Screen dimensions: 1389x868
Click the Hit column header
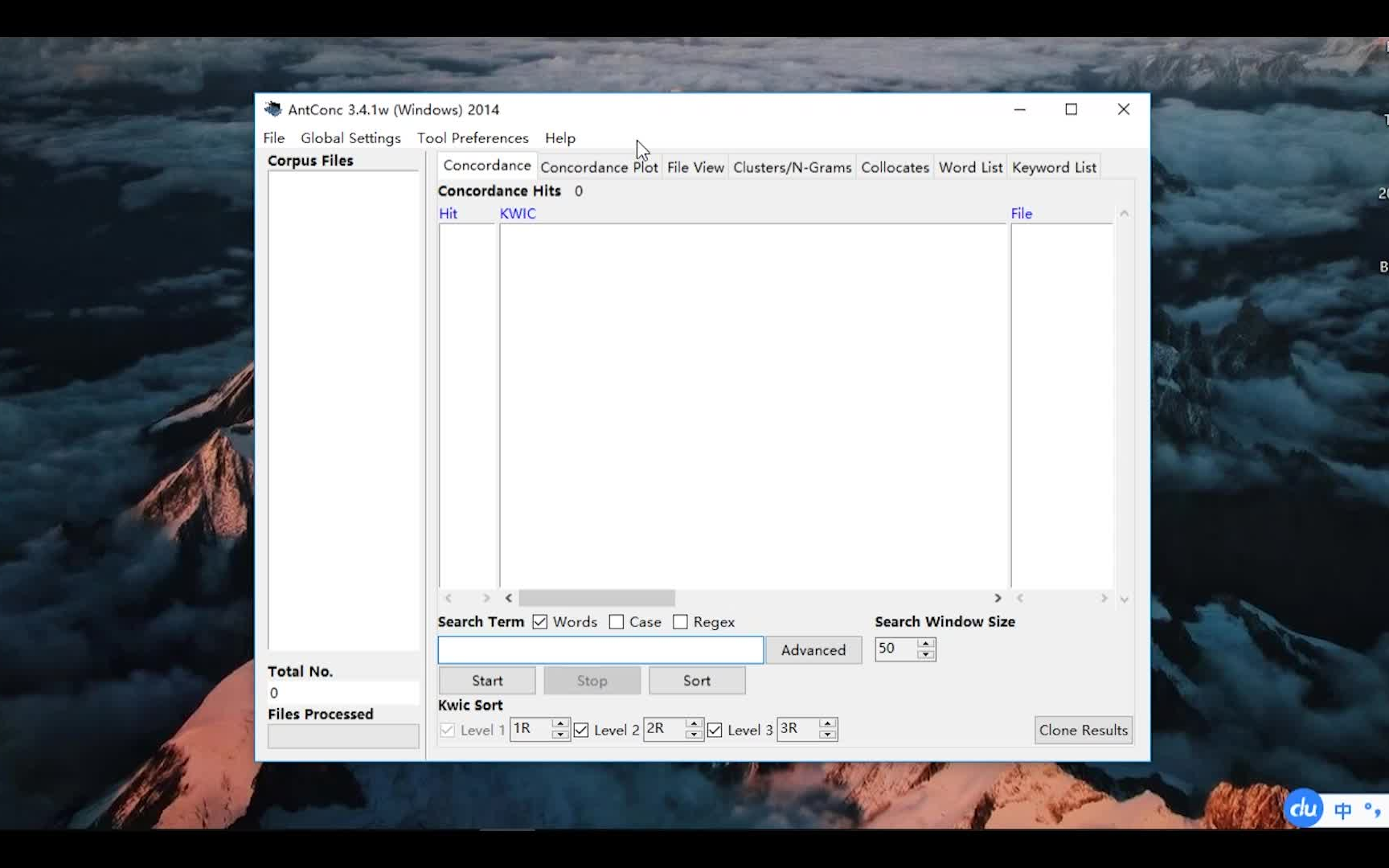pos(448,214)
